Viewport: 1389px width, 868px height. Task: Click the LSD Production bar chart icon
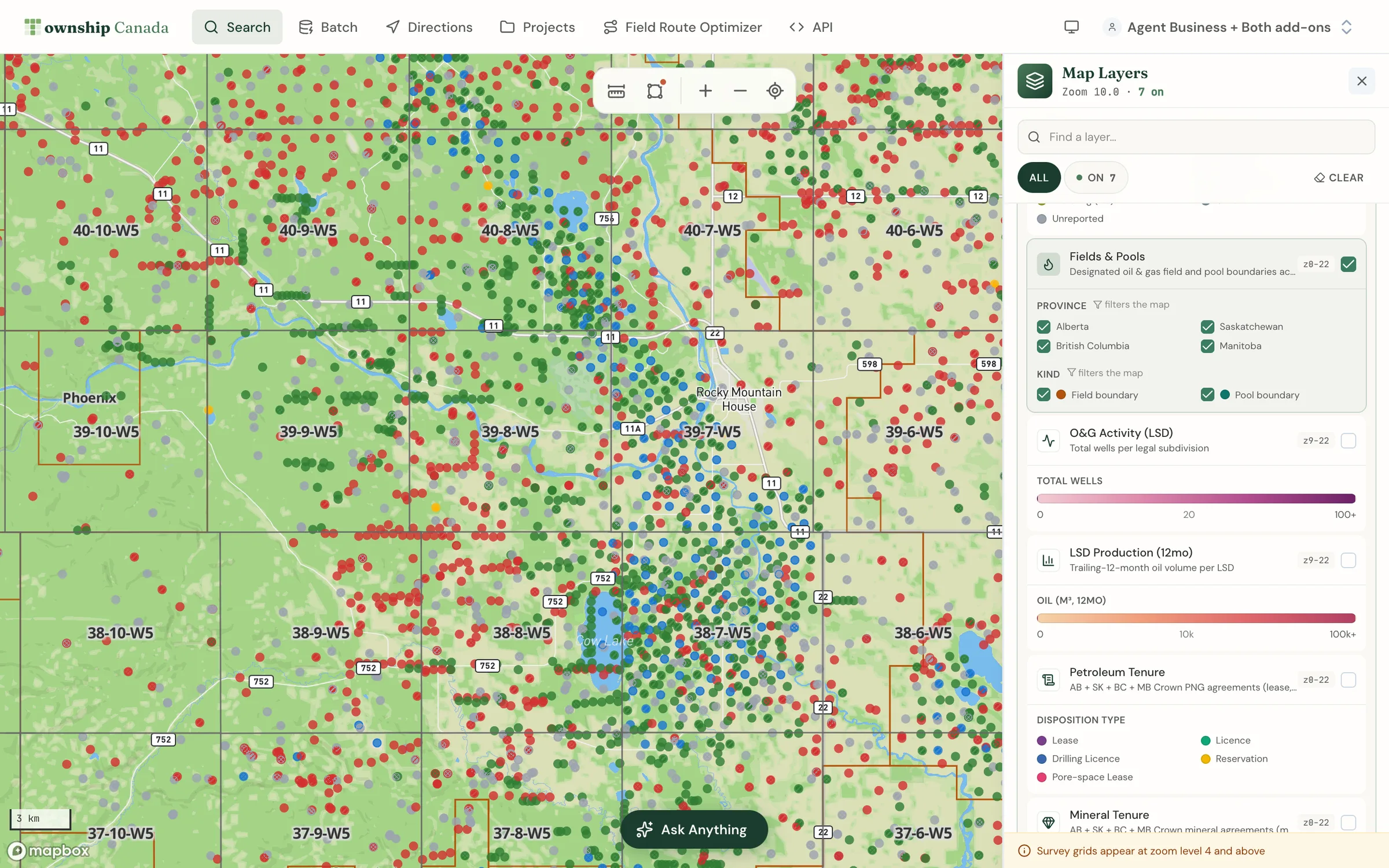click(1048, 560)
